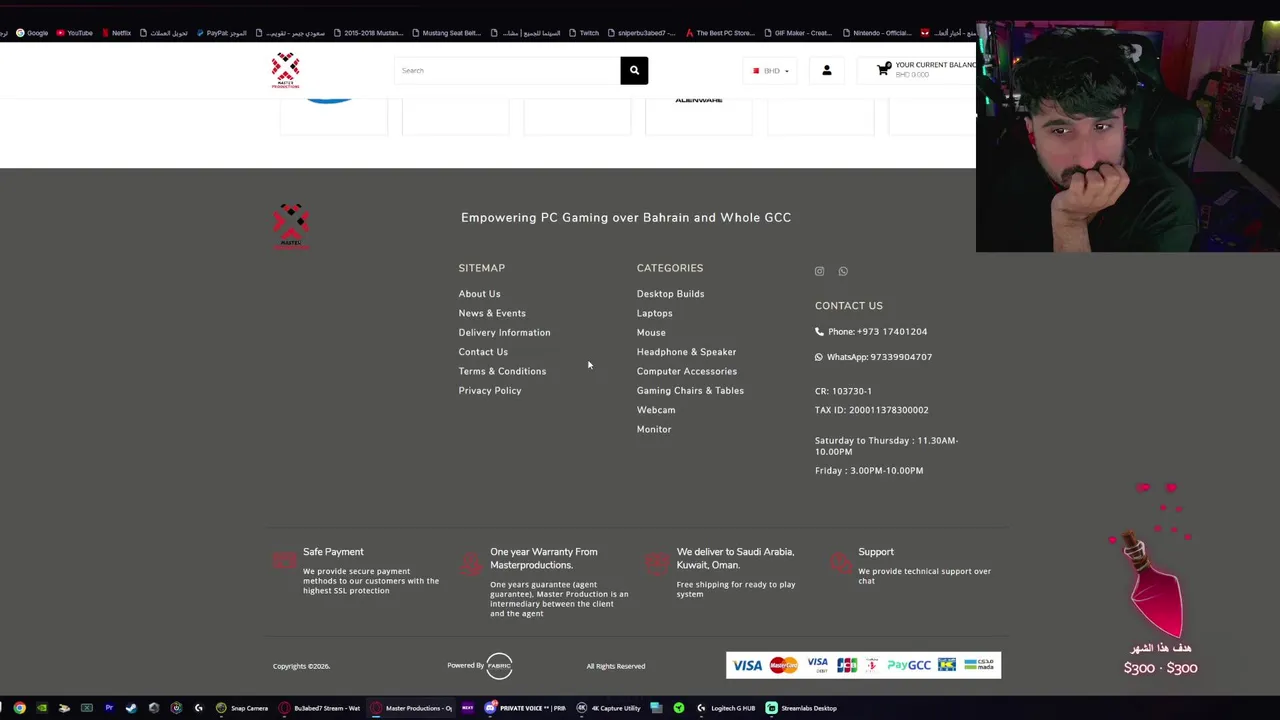Click the Safe Payment heading
This screenshot has width=1280, height=720.
click(x=333, y=552)
